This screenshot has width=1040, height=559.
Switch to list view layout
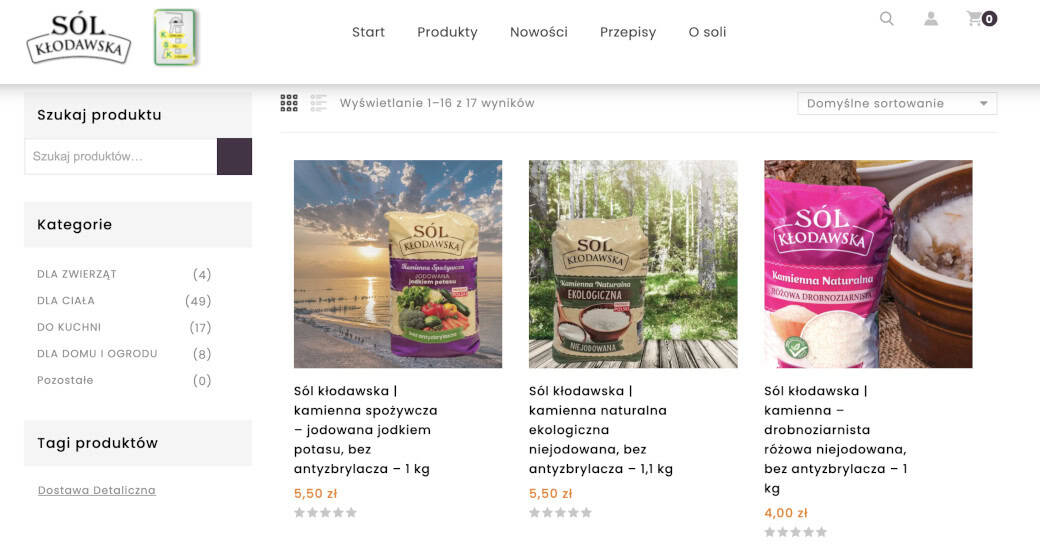point(319,103)
